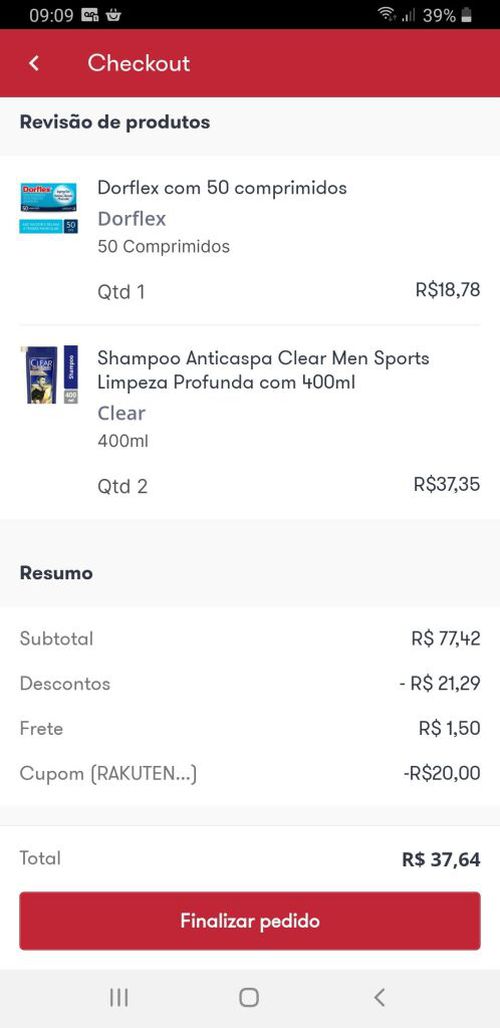Tap the Clear Men shampoo thumbnail
500x1028 pixels.
pyautogui.click(x=48, y=374)
